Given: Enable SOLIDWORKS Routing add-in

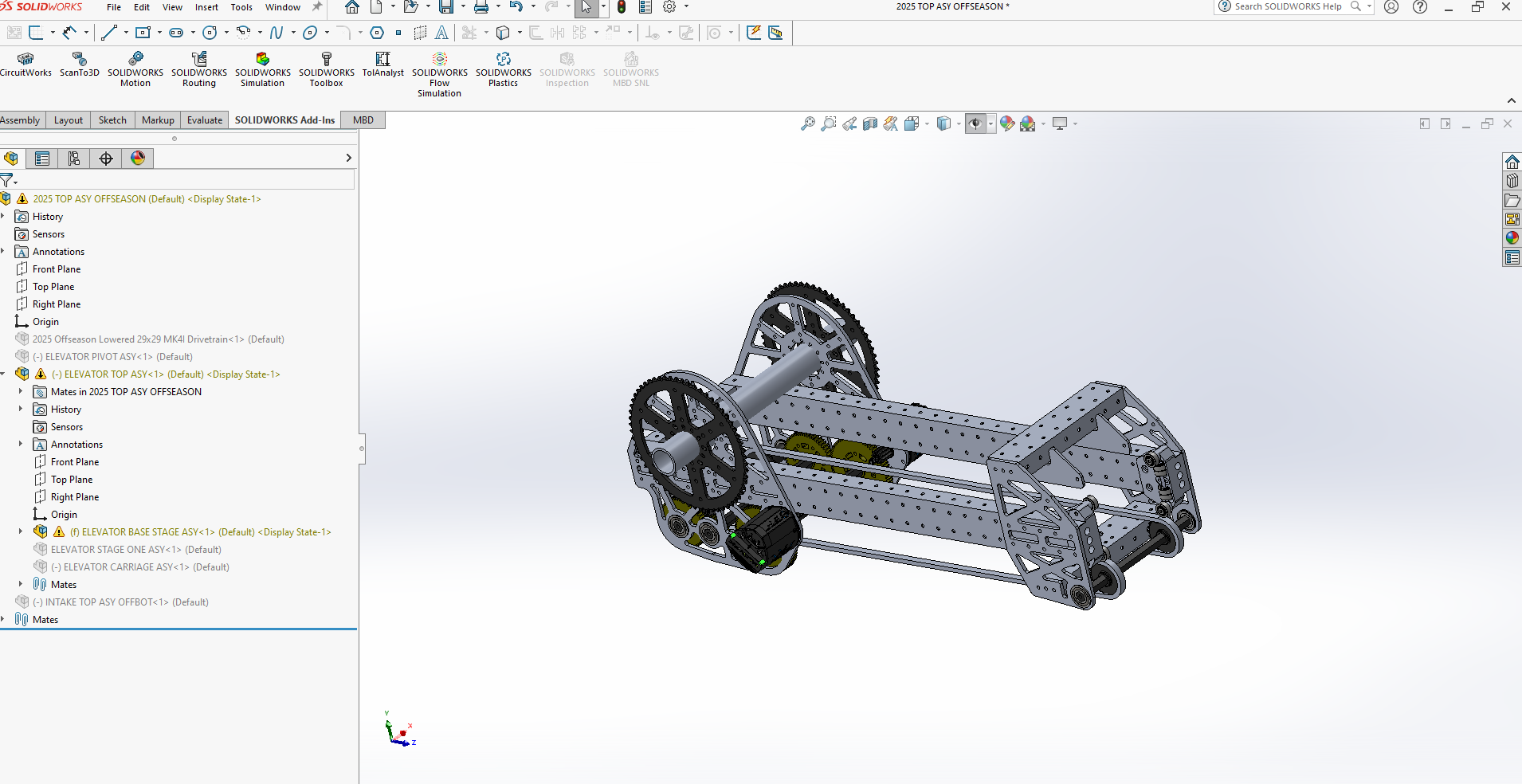Looking at the screenshot, I should pyautogui.click(x=199, y=69).
